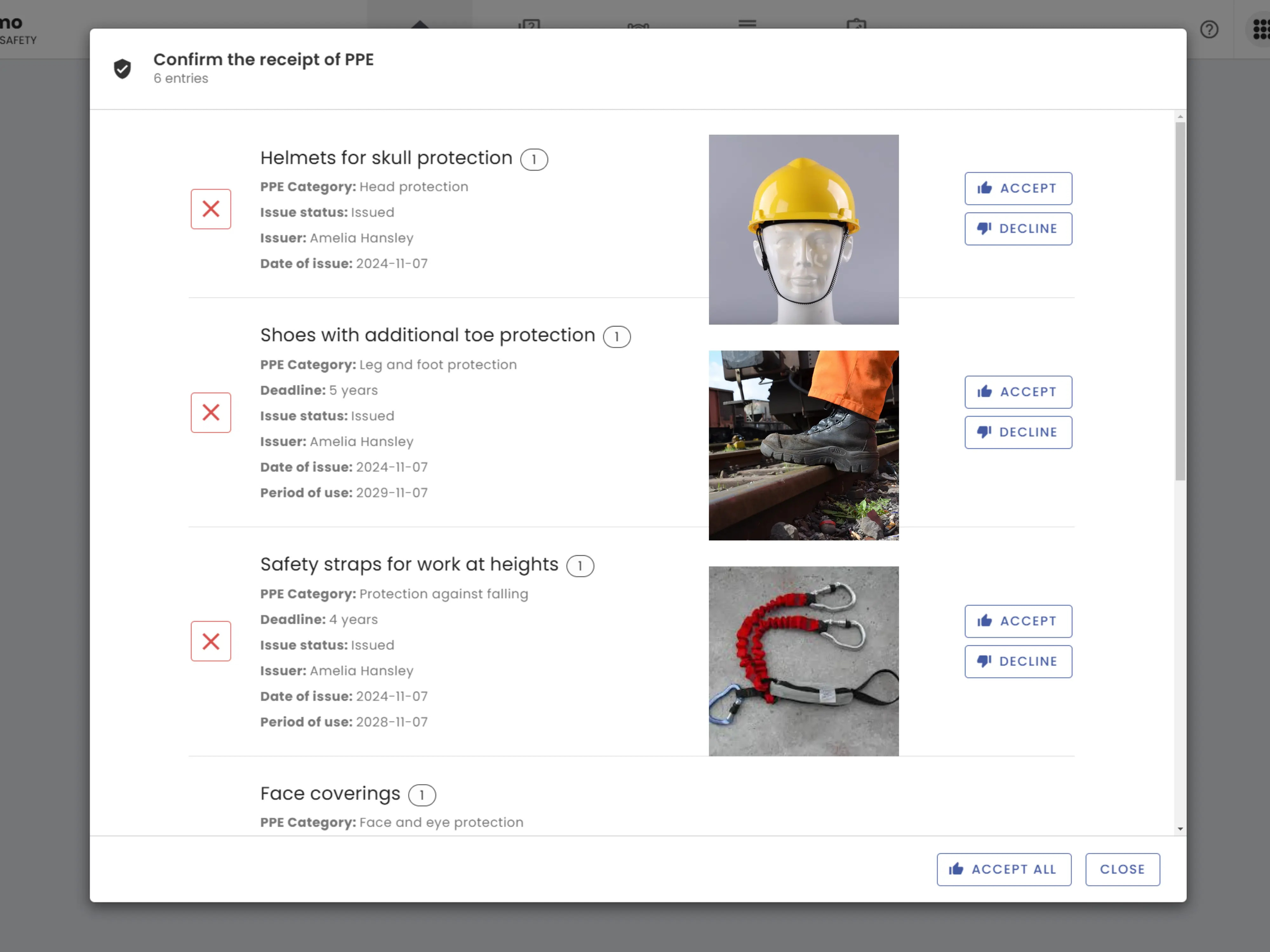Decline Shoes with additional toe protection
Screen dimensions: 1270x952
click(1018, 432)
